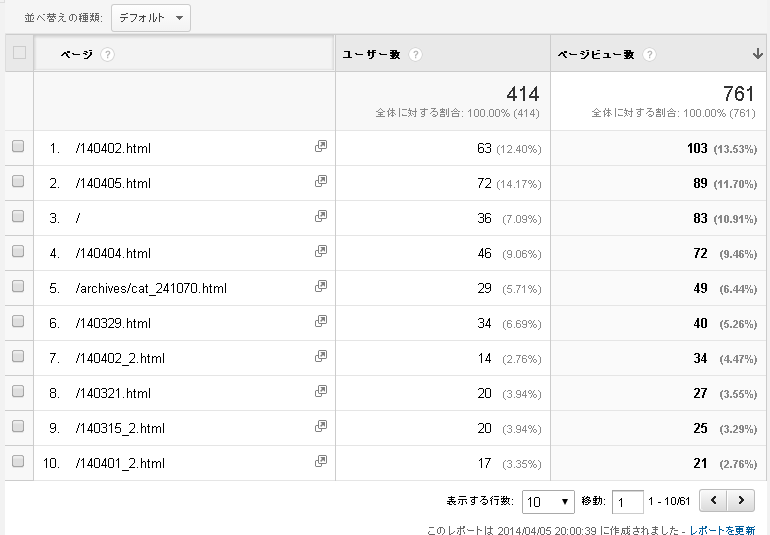Click external link icon for /140405.html

tap(321, 182)
